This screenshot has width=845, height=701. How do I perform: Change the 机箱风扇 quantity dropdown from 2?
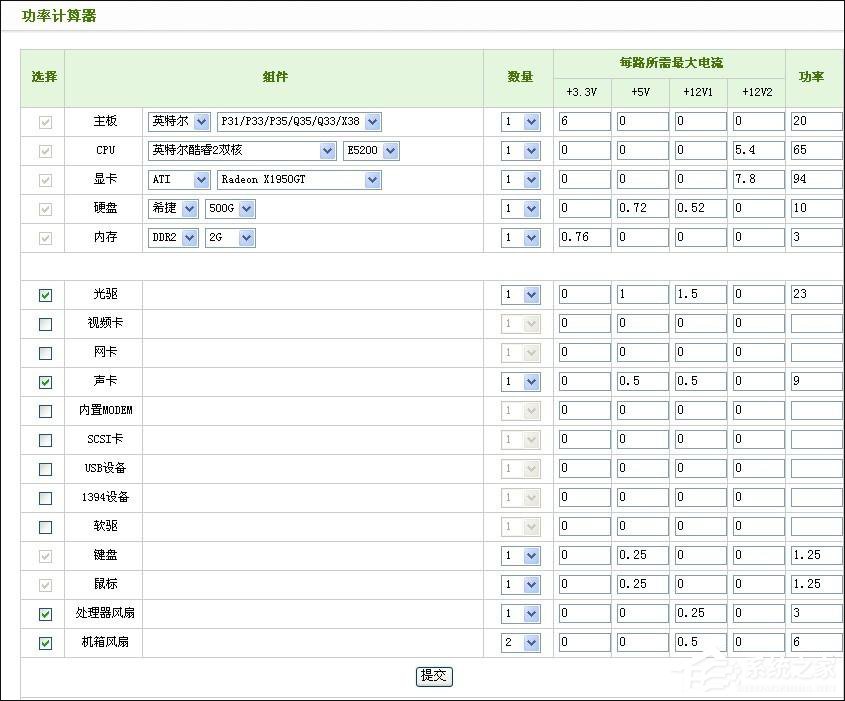(520, 642)
